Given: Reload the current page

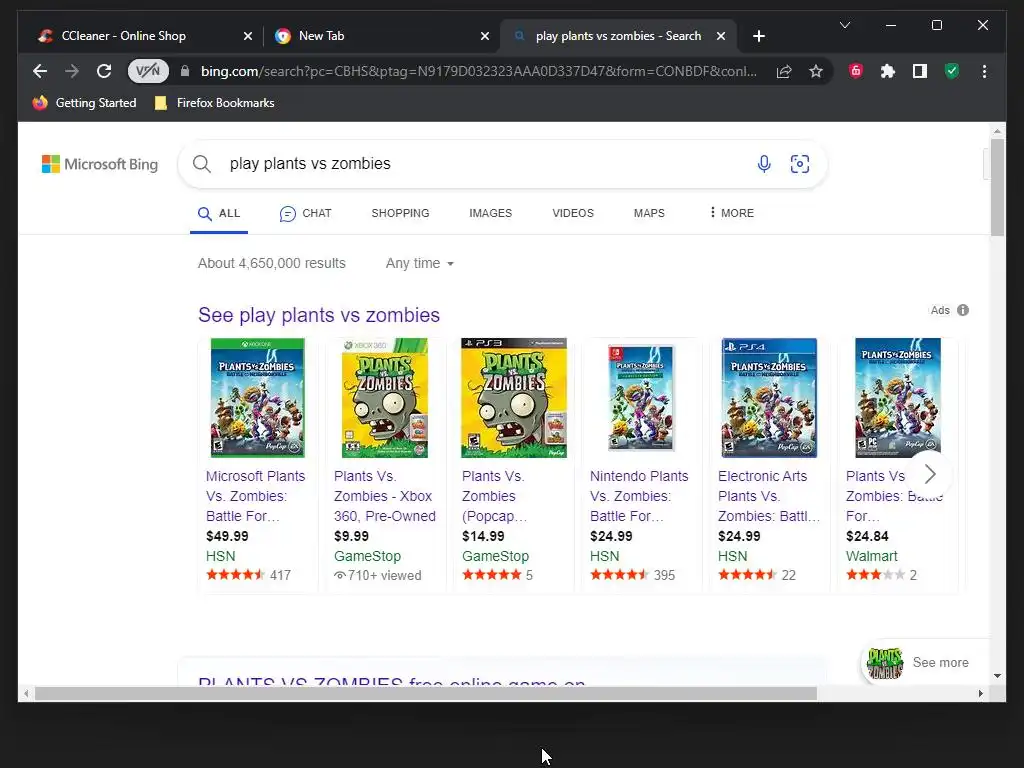Looking at the screenshot, I should (x=104, y=71).
